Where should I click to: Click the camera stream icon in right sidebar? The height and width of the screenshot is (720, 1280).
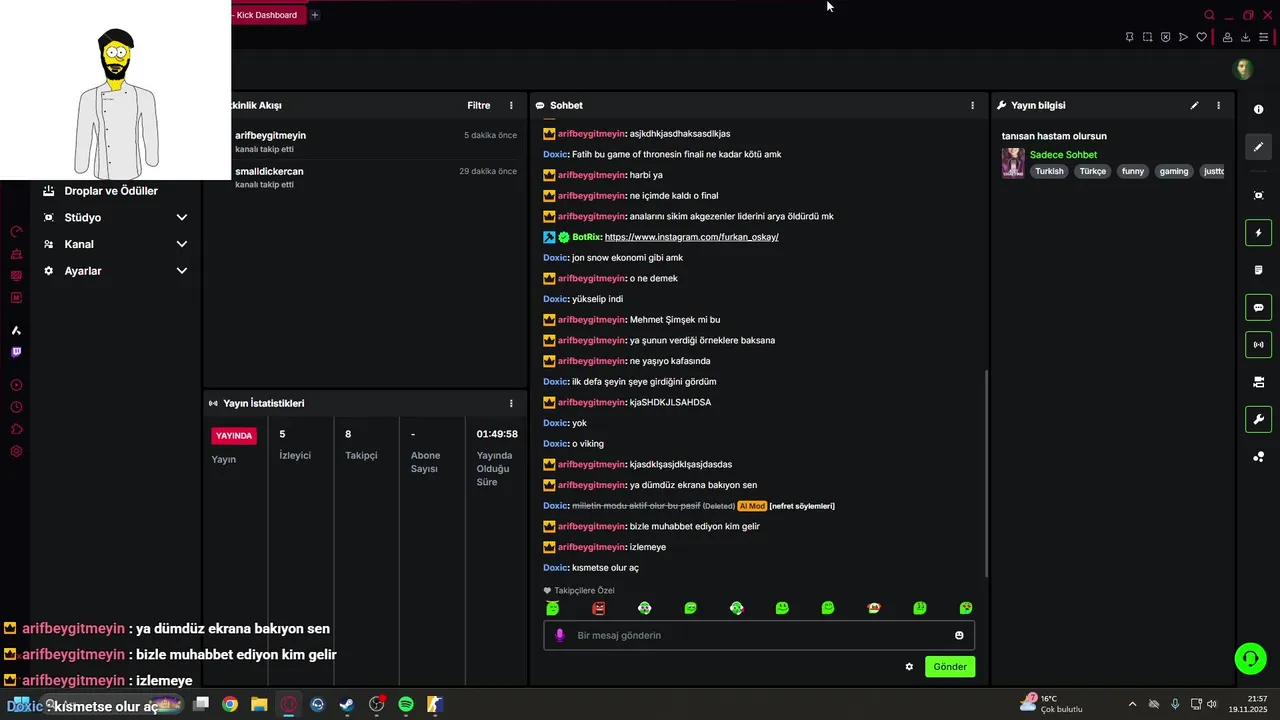pyautogui.click(x=1258, y=382)
